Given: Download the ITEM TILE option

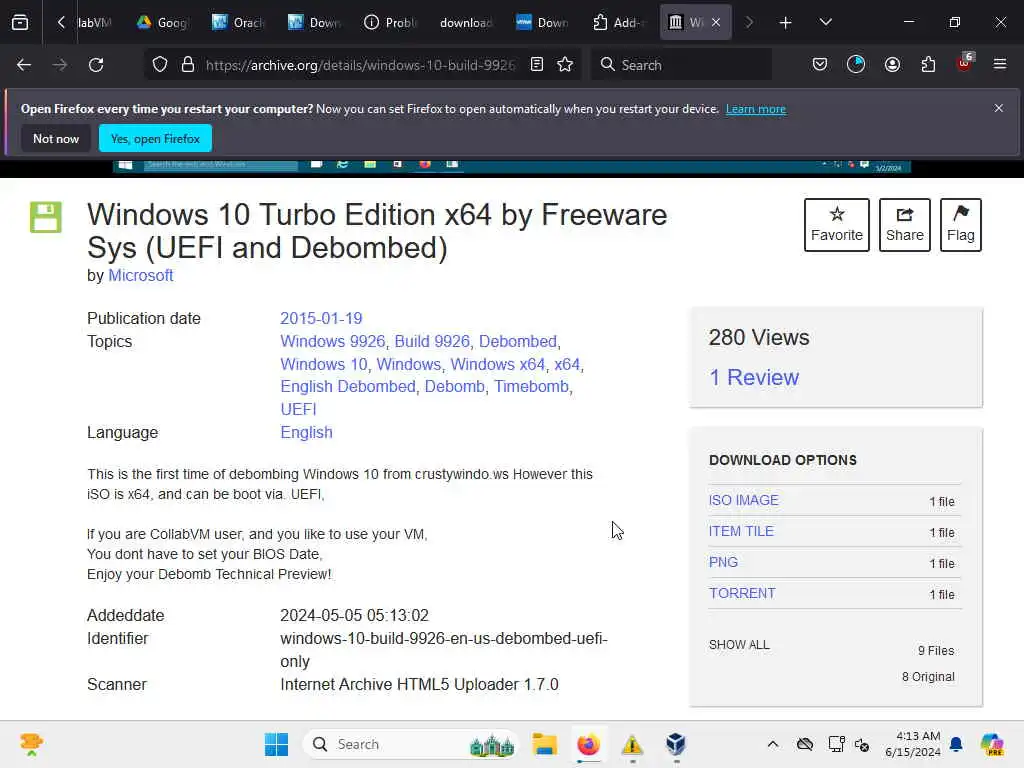Looking at the screenshot, I should (741, 532).
